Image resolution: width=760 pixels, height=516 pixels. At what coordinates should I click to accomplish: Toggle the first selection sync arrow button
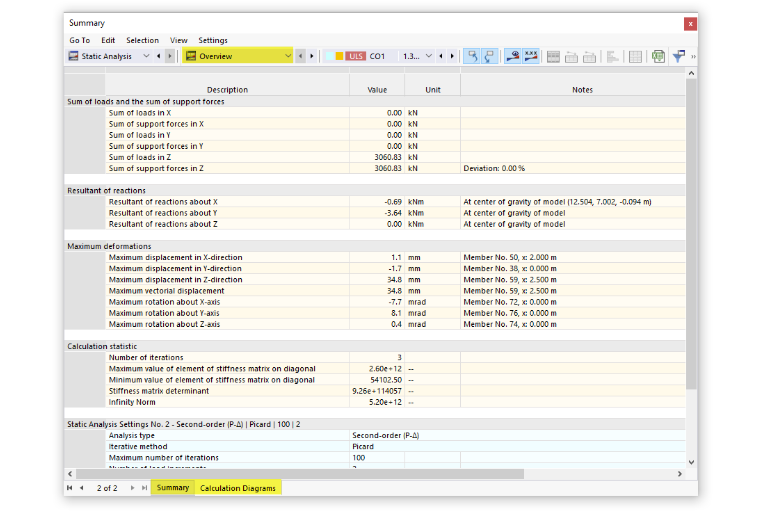click(x=472, y=56)
